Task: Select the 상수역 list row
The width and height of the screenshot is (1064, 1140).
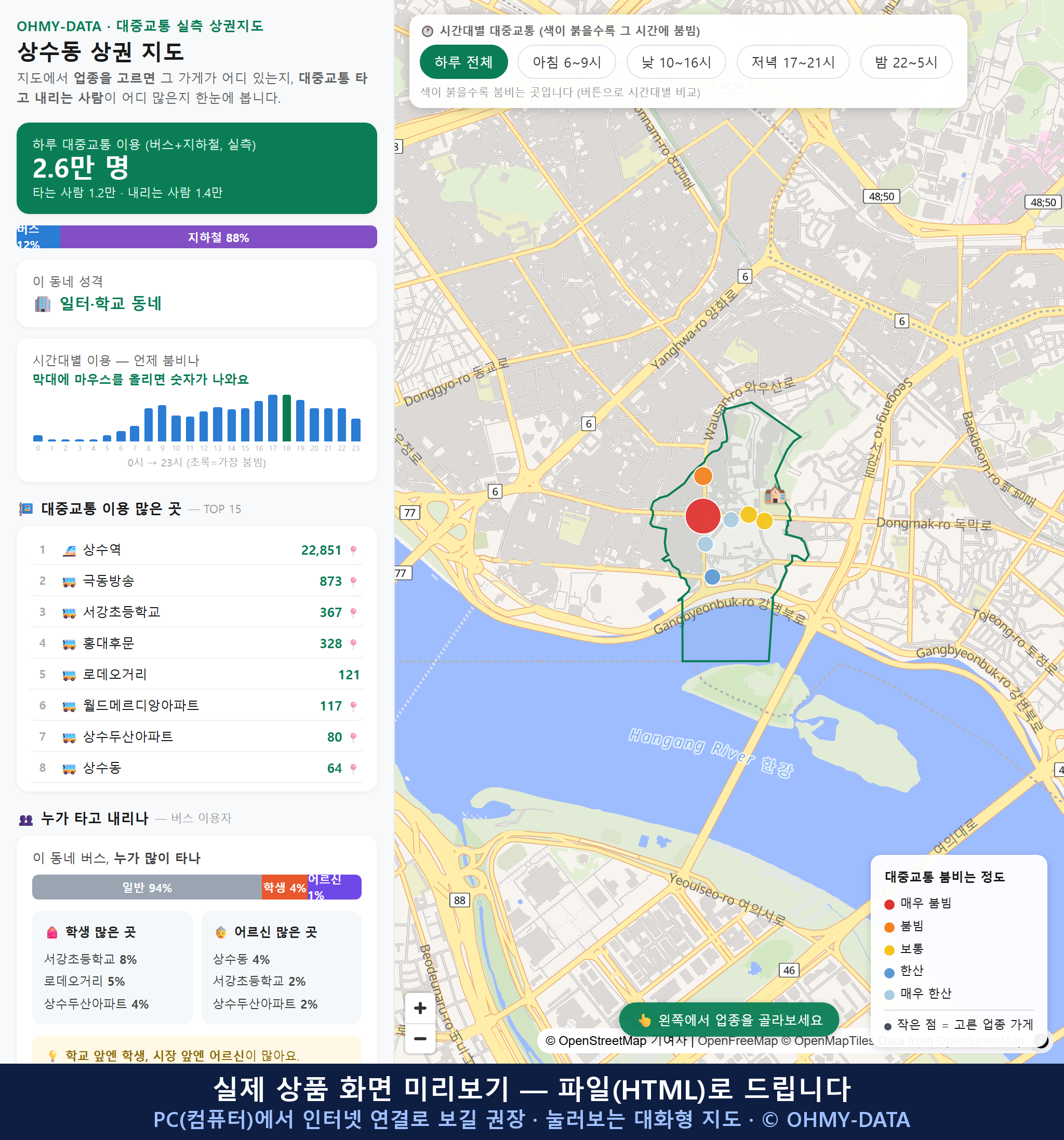Action: [197, 550]
